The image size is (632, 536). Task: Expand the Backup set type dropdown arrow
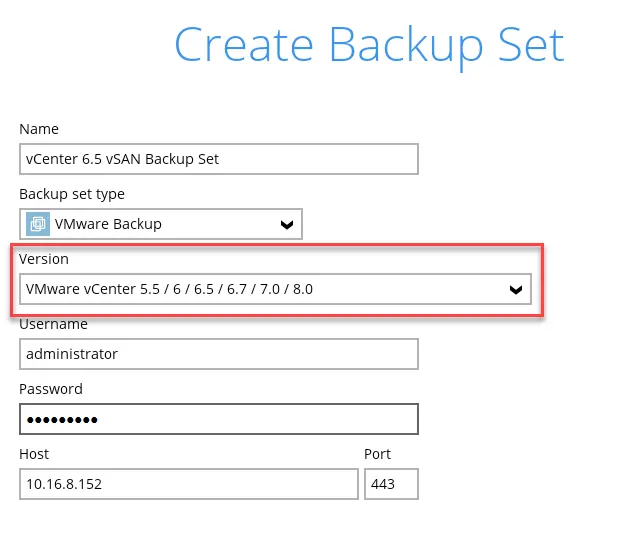click(x=286, y=225)
